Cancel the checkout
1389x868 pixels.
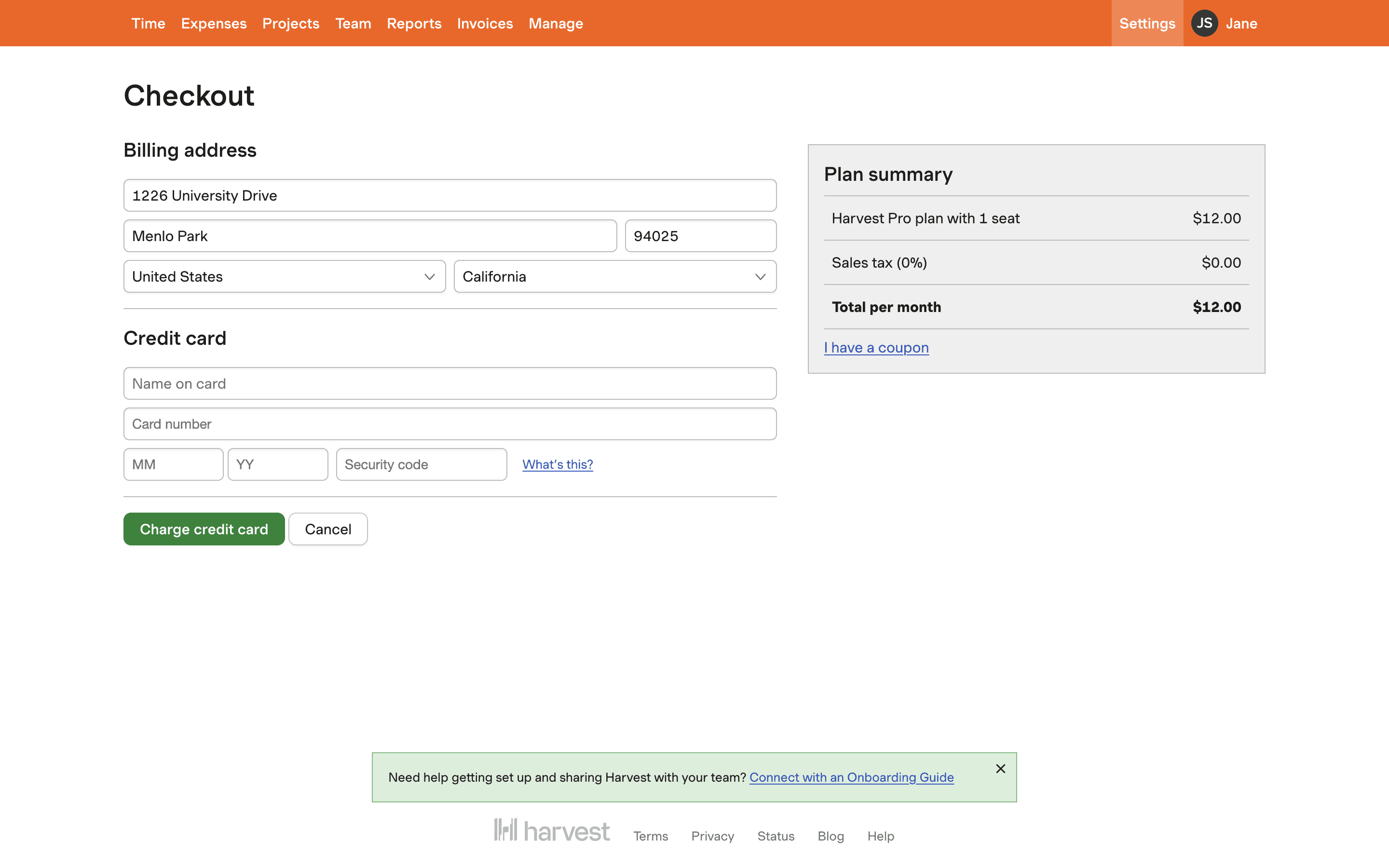[x=328, y=529]
